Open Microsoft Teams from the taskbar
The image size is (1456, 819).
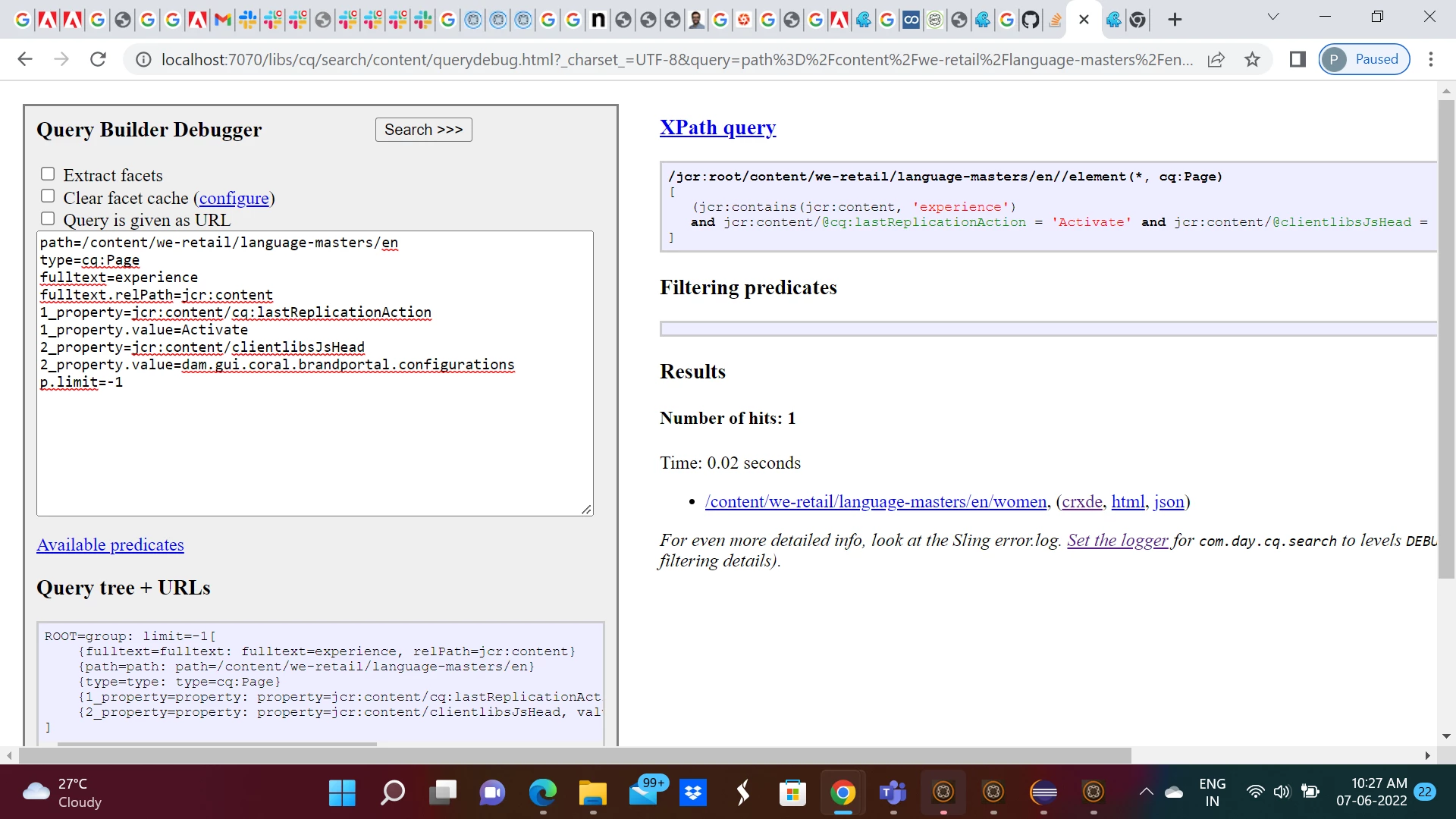coord(893,793)
